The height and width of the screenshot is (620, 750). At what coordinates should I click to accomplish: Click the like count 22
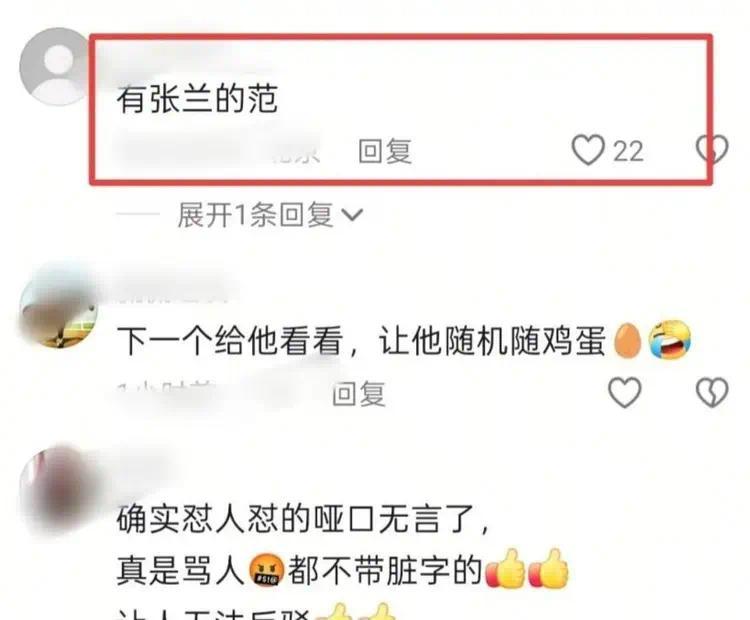click(628, 152)
